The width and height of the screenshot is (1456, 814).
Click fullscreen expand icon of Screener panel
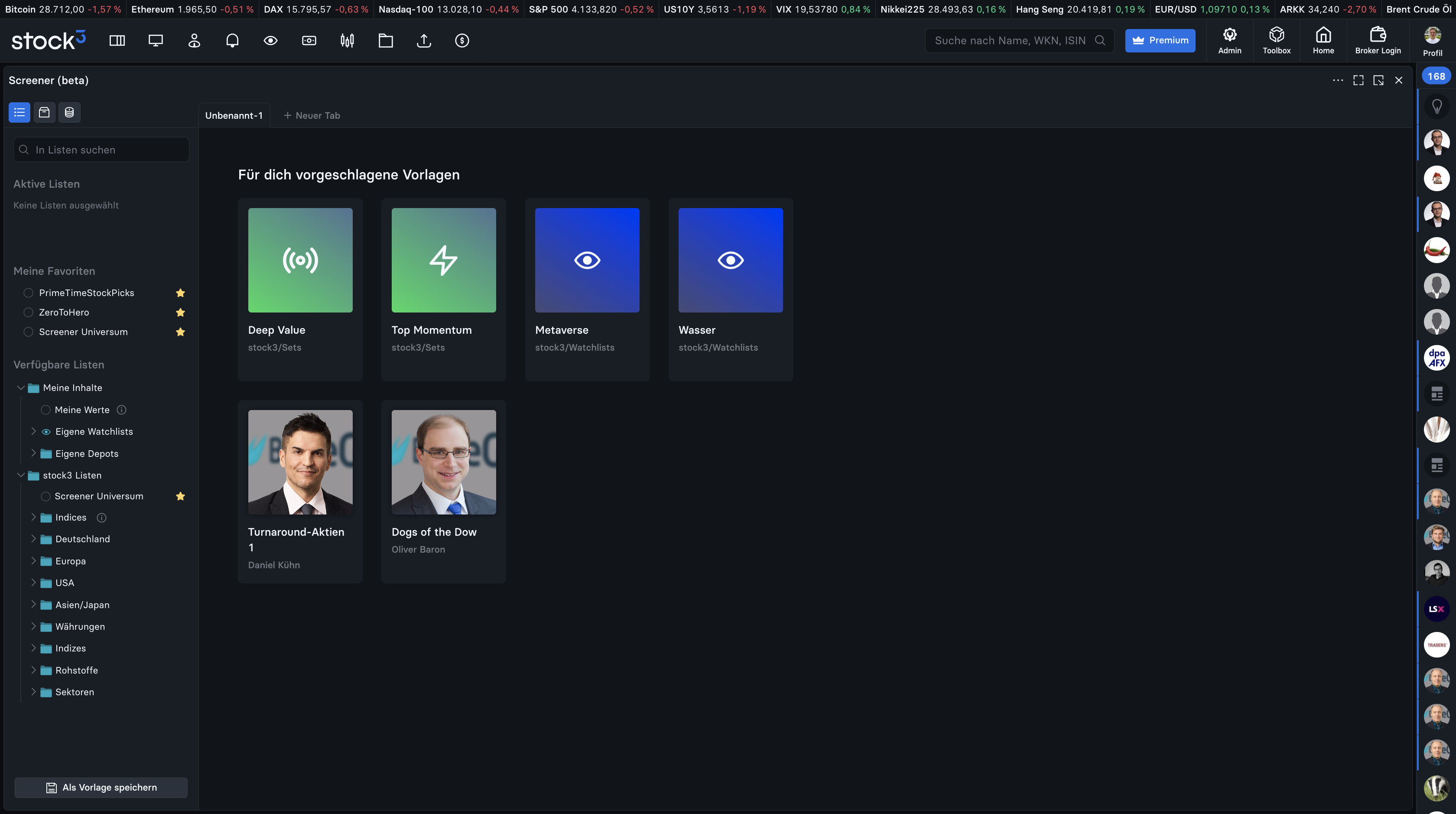click(1358, 80)
